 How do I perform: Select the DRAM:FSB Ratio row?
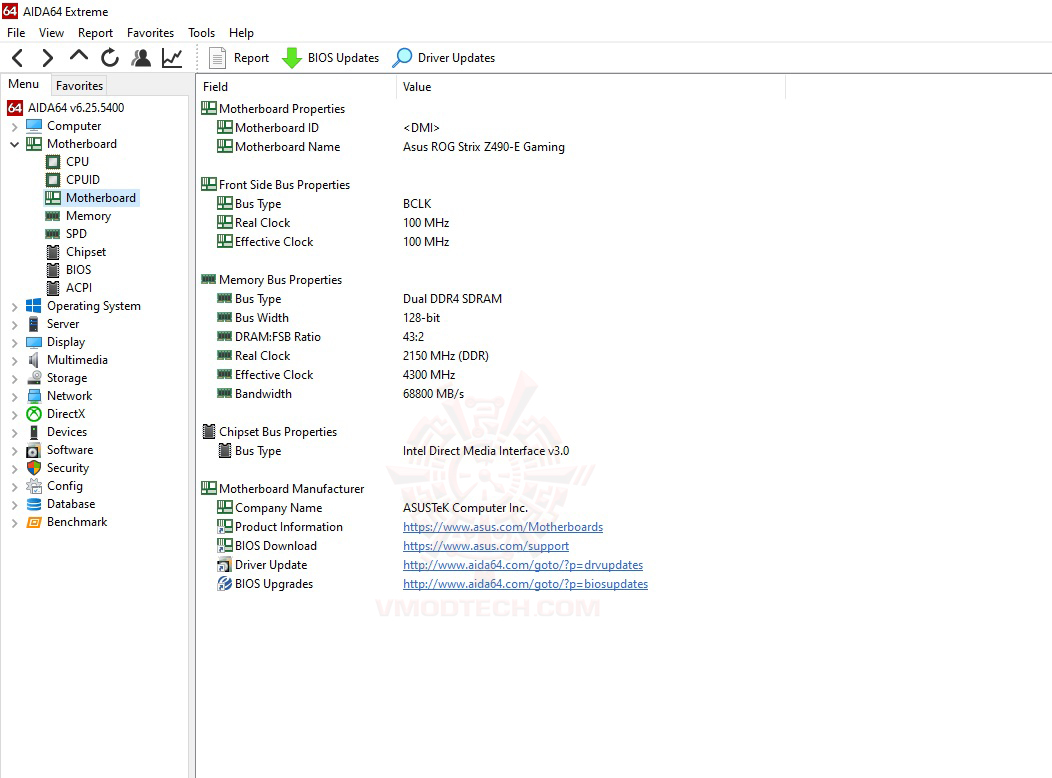320,337
